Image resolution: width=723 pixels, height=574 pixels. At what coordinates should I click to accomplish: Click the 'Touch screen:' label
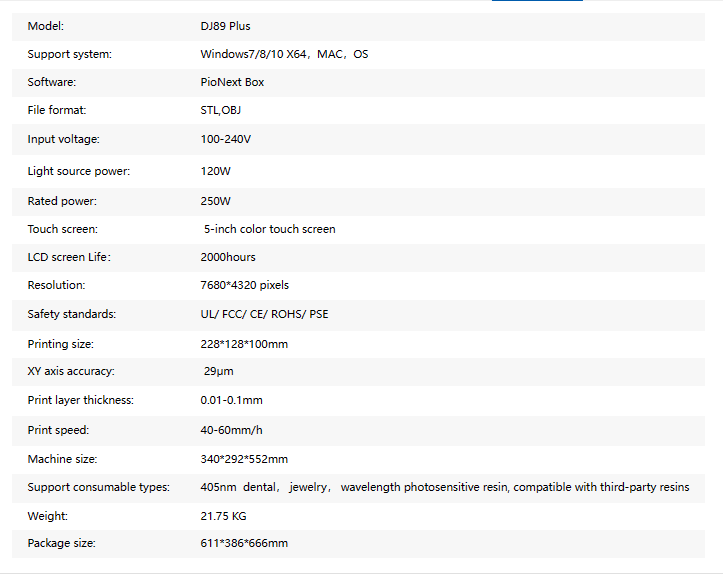[x=63, y=229]
